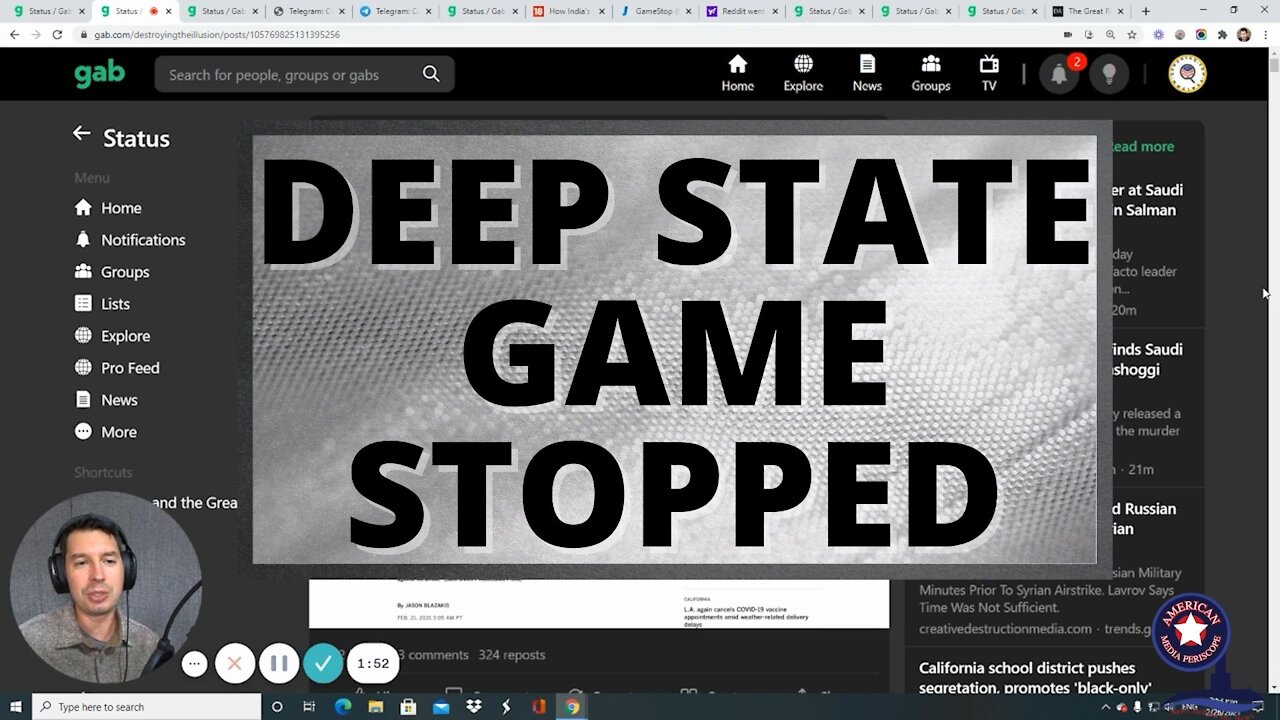1280x720 pixels.
Task: Open the profile avatar menu
Action: 1188,74
